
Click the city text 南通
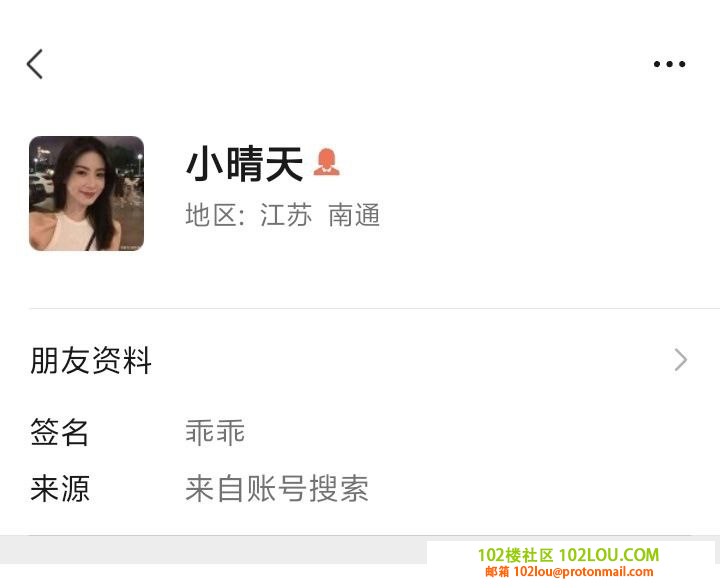[x=354, y=215]
